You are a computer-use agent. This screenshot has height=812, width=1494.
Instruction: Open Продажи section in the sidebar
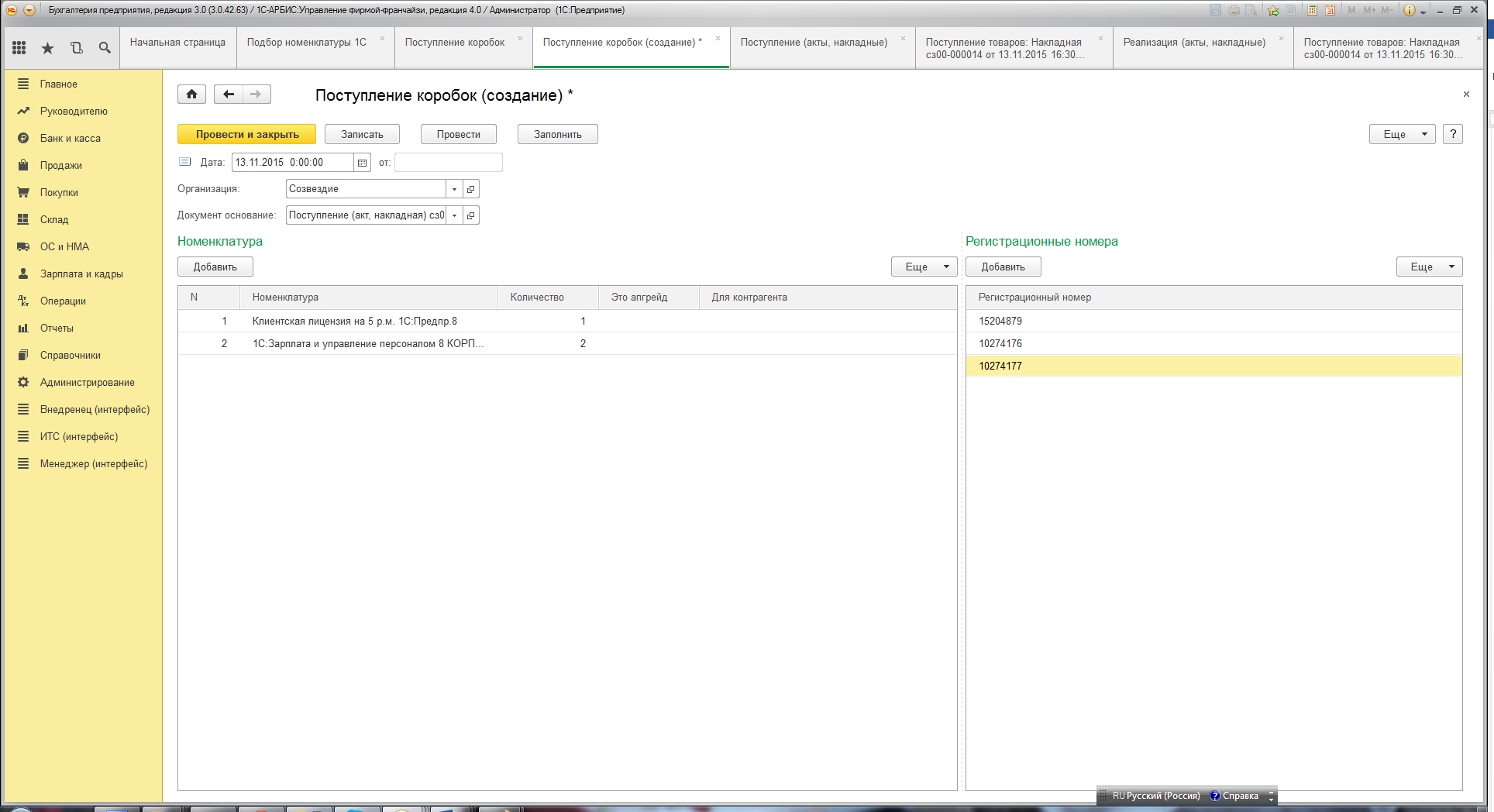point(61,166)
